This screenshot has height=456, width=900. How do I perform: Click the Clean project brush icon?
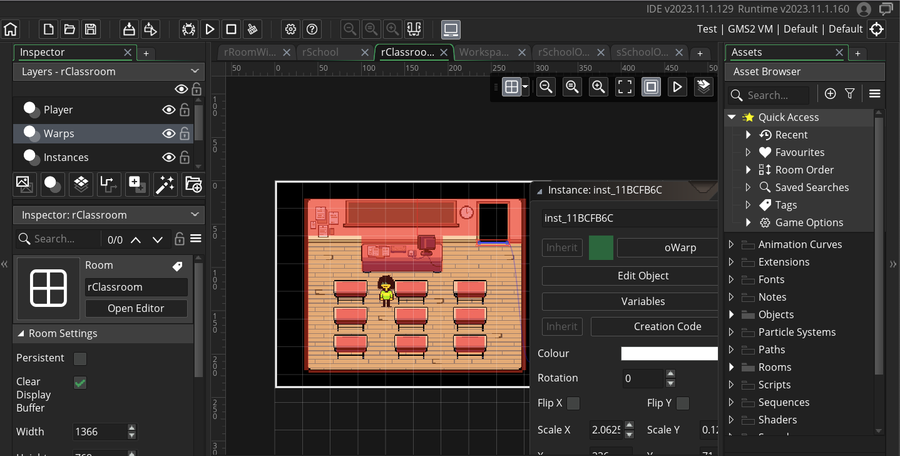coord(254,30)
